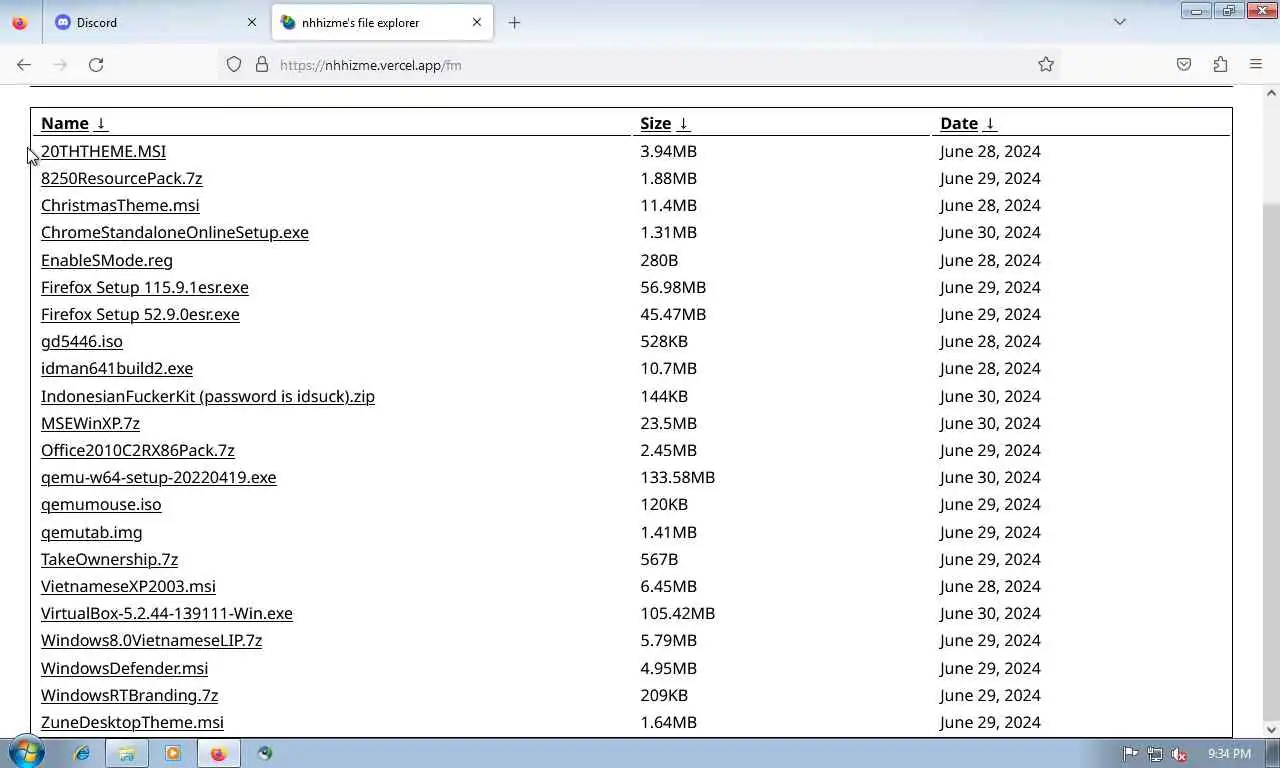Viewport: 1280px width, 768px height.
Task: Download ChristmasTheme.msi
Action: click(x=120, y=205)
